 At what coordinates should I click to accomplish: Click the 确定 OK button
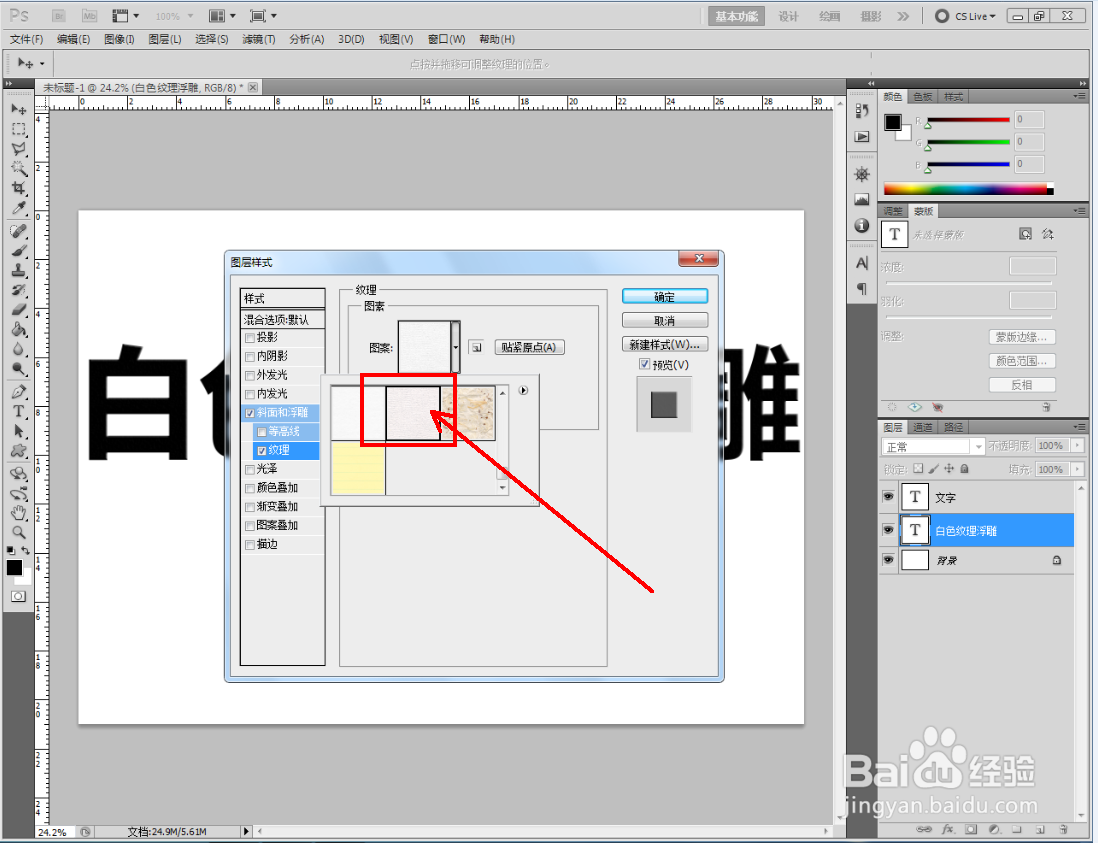point(665,297)
